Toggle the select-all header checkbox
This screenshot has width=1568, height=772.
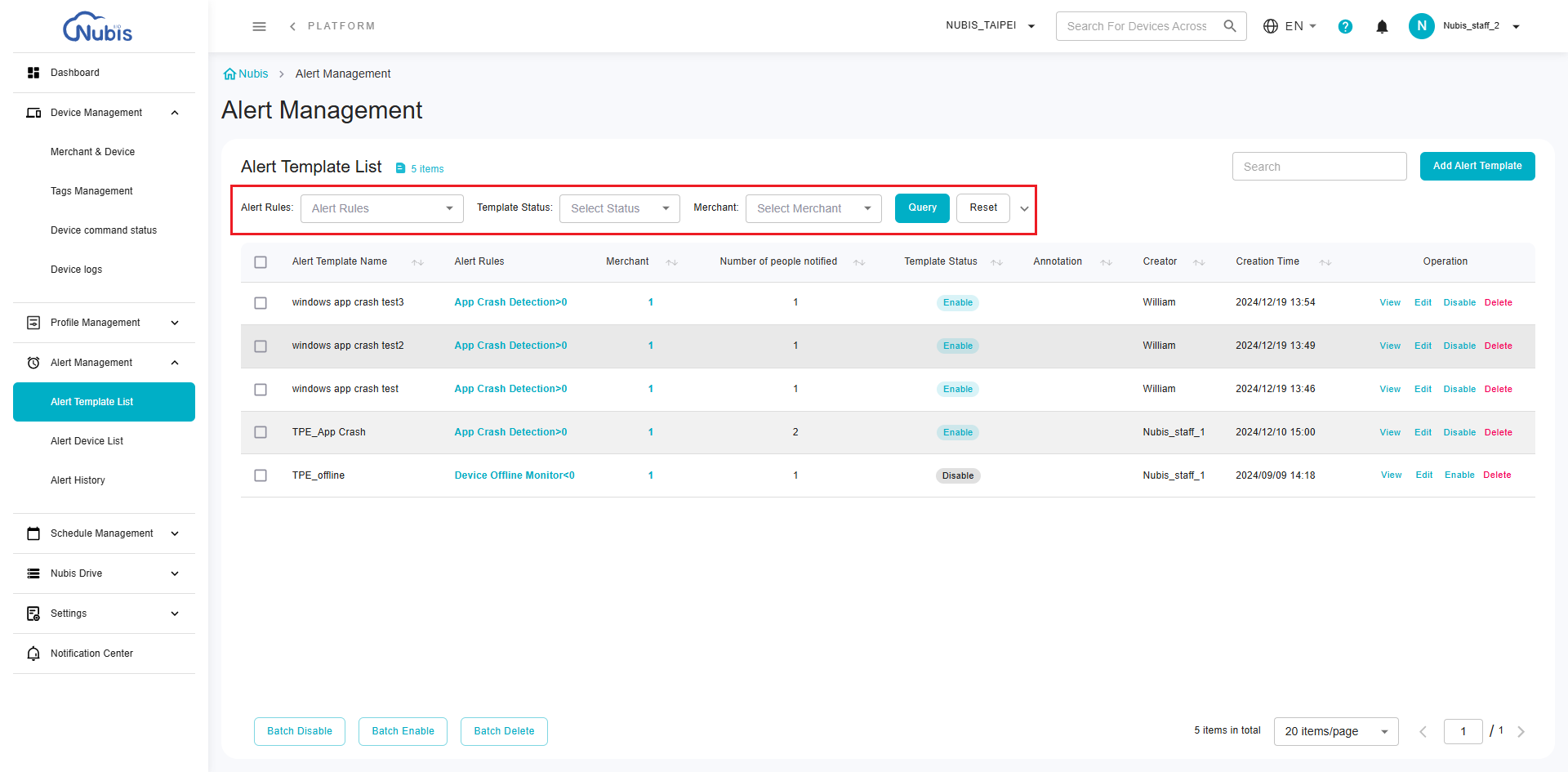point(261,262)
